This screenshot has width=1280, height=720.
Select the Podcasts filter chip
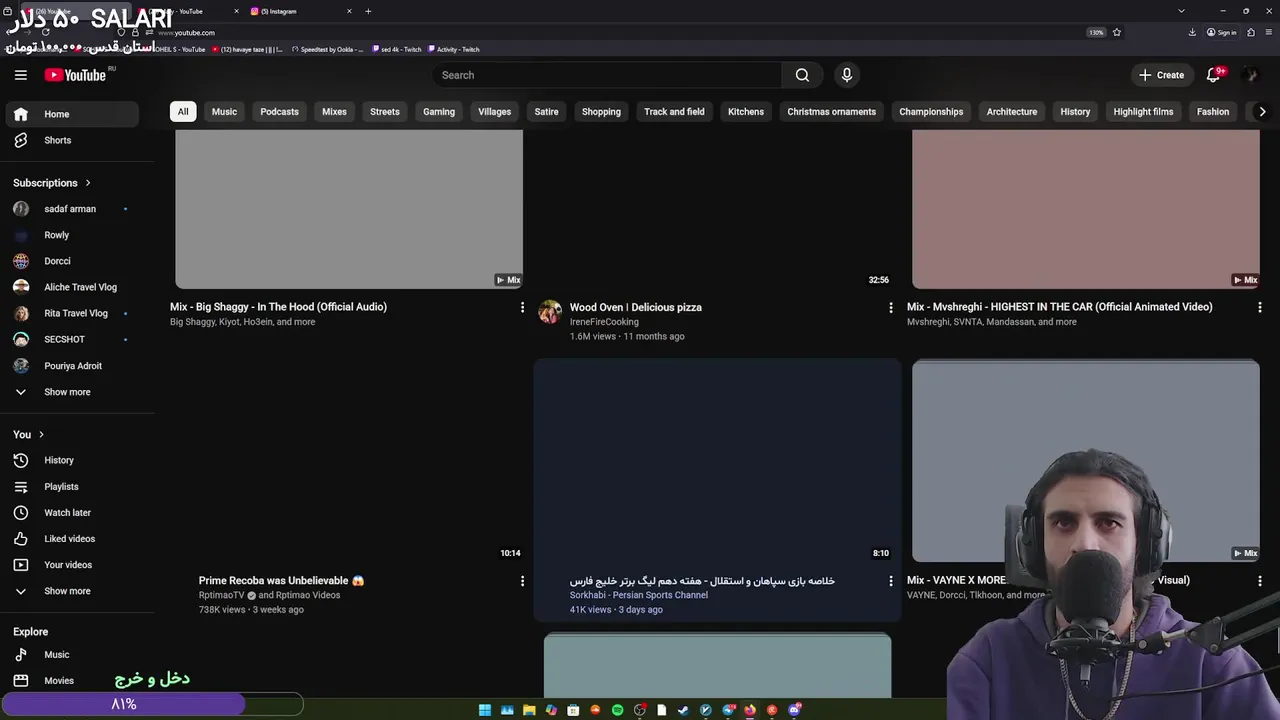pyautogui.click(x=279, y=112)
